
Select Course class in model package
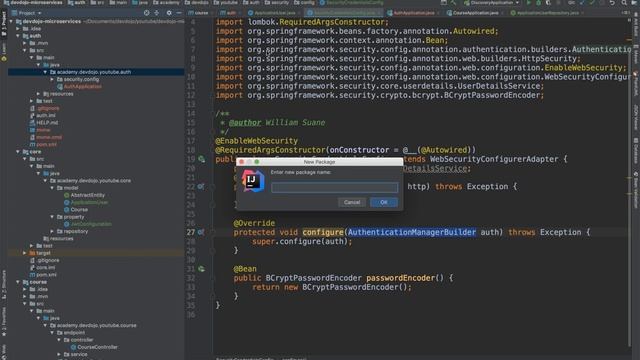coord(79,209)
